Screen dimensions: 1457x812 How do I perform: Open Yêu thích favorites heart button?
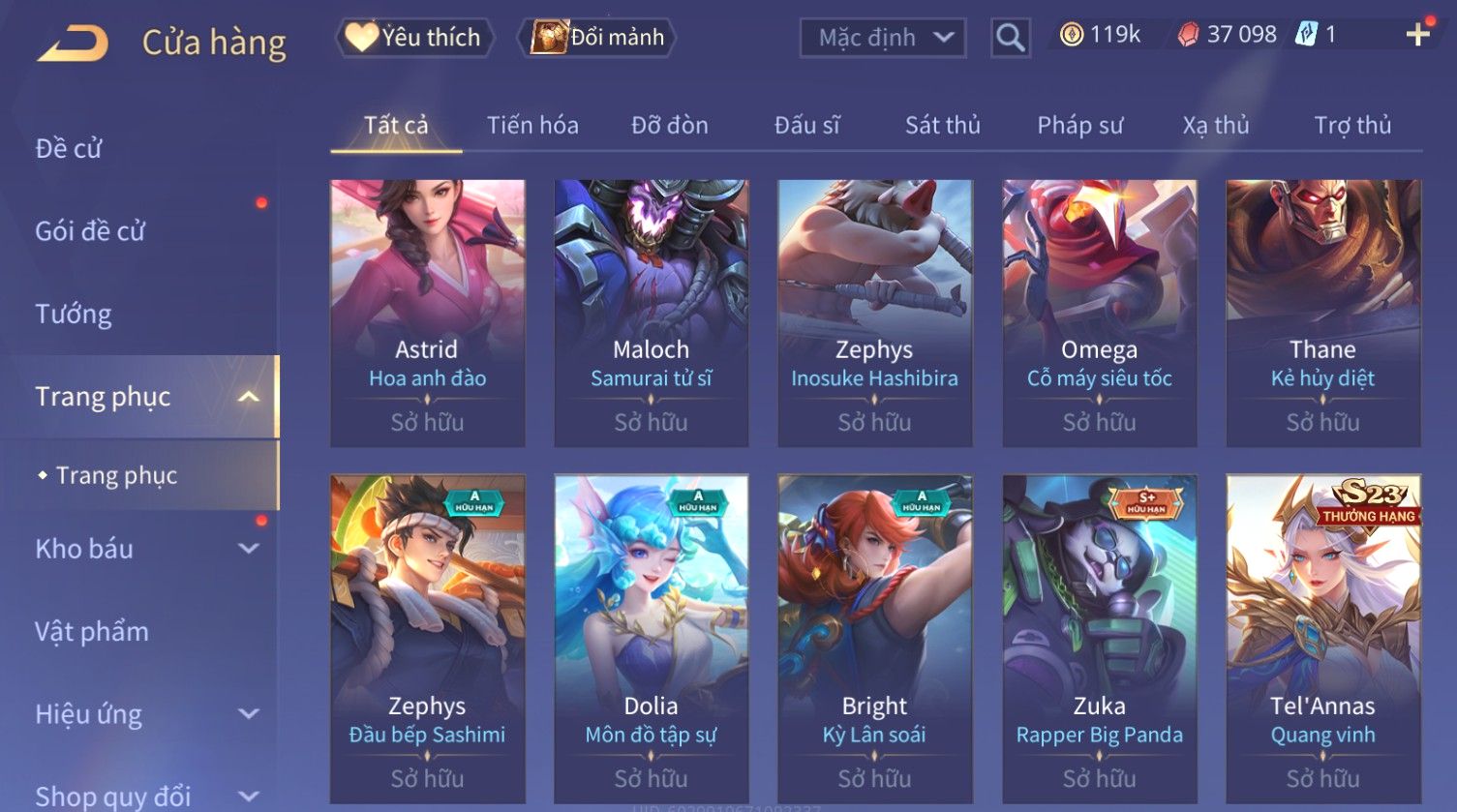[414, 38]
